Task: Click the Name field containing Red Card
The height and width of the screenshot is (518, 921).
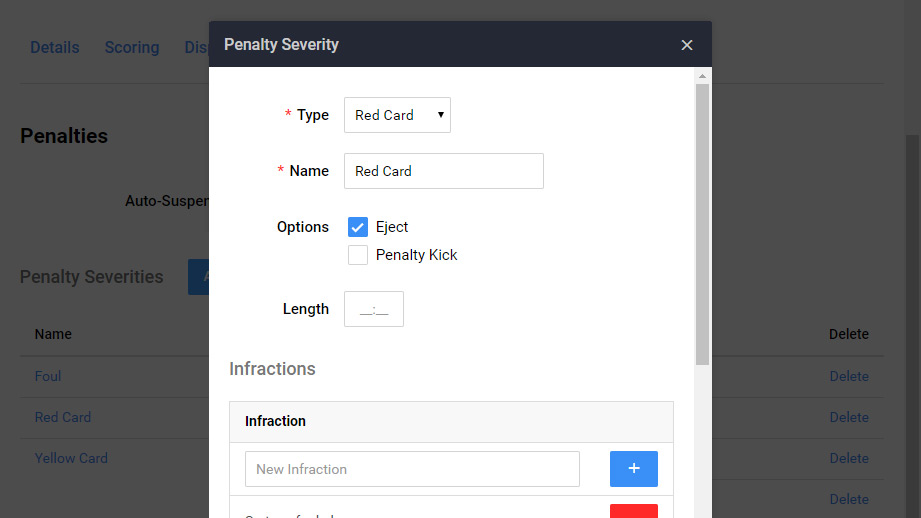Action: (x=443, y=171)
